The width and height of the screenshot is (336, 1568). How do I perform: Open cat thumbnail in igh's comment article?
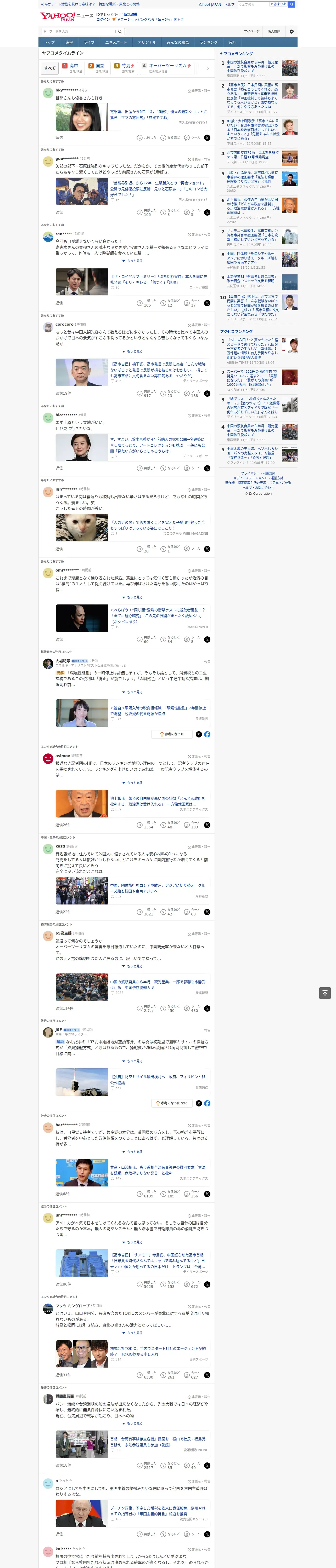click(x=82, y=528)
